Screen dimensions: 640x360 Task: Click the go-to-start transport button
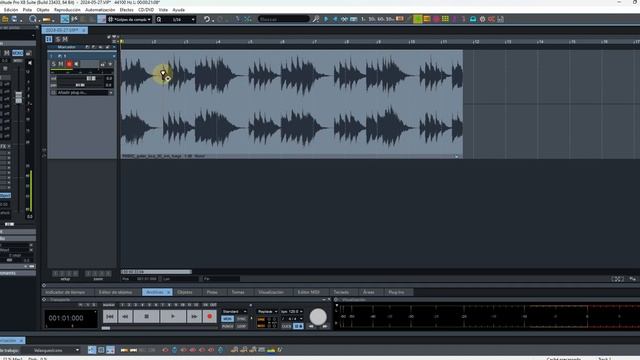[110, 316]
